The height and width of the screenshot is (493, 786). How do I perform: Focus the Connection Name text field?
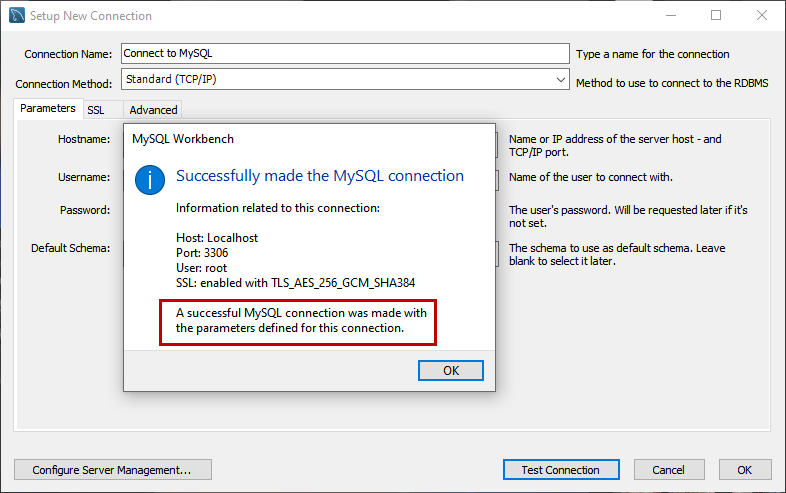[344, 53]
